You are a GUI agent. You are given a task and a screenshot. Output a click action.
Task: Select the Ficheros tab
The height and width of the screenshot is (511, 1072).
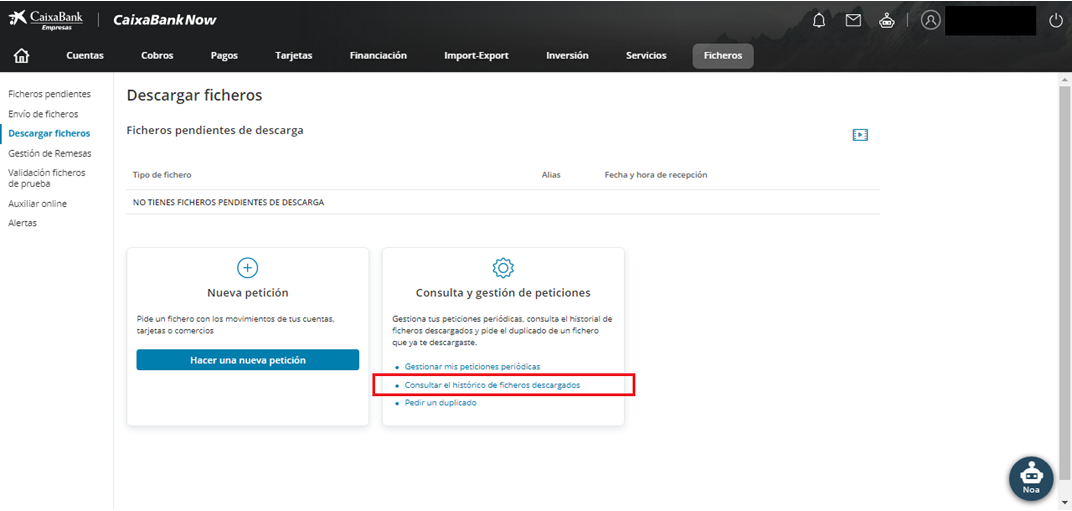click(x=722, y=56)
